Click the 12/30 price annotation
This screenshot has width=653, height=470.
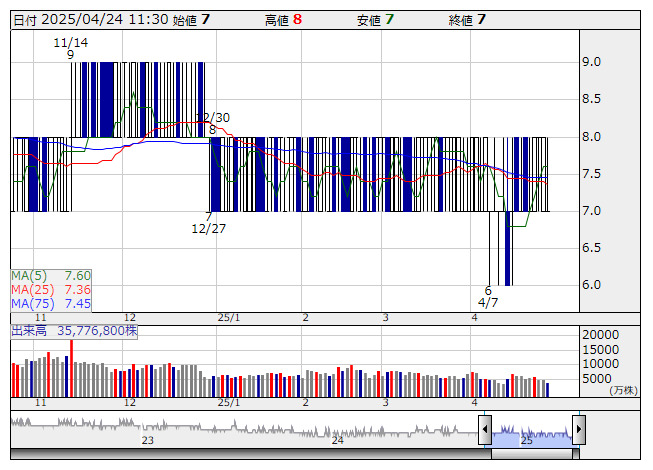coord(213,123)
